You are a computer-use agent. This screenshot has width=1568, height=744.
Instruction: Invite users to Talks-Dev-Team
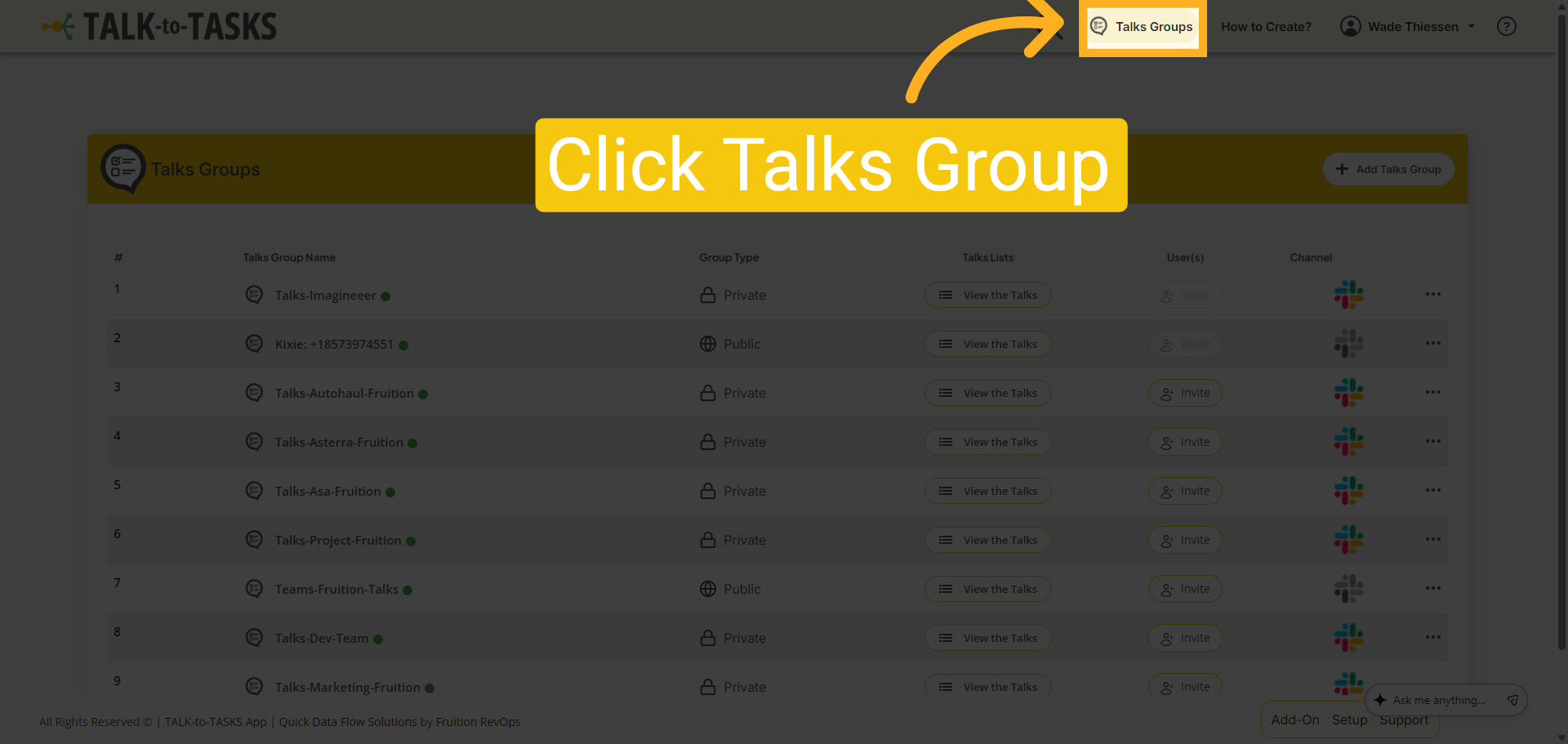(1185, 638)
